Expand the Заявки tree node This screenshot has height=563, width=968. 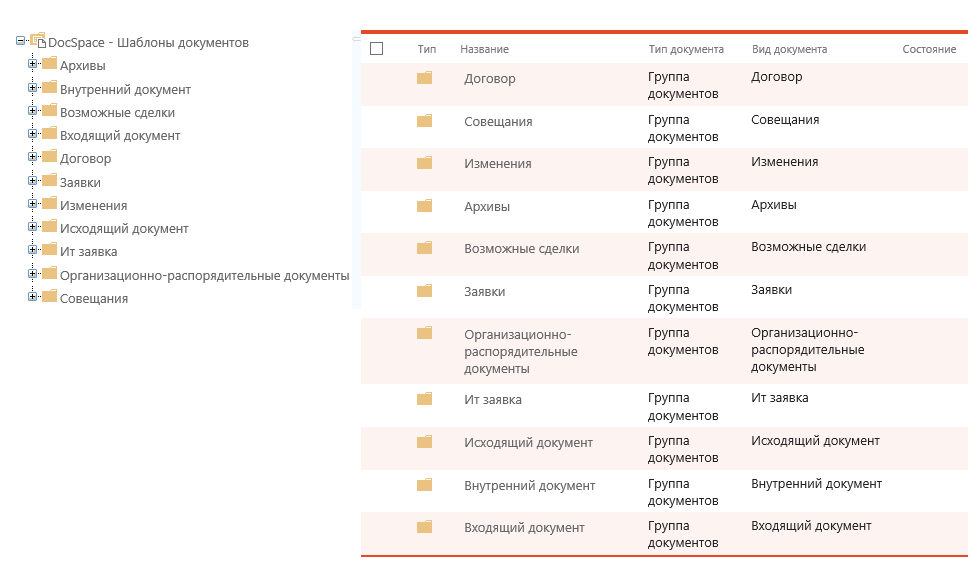pos(33,180)
